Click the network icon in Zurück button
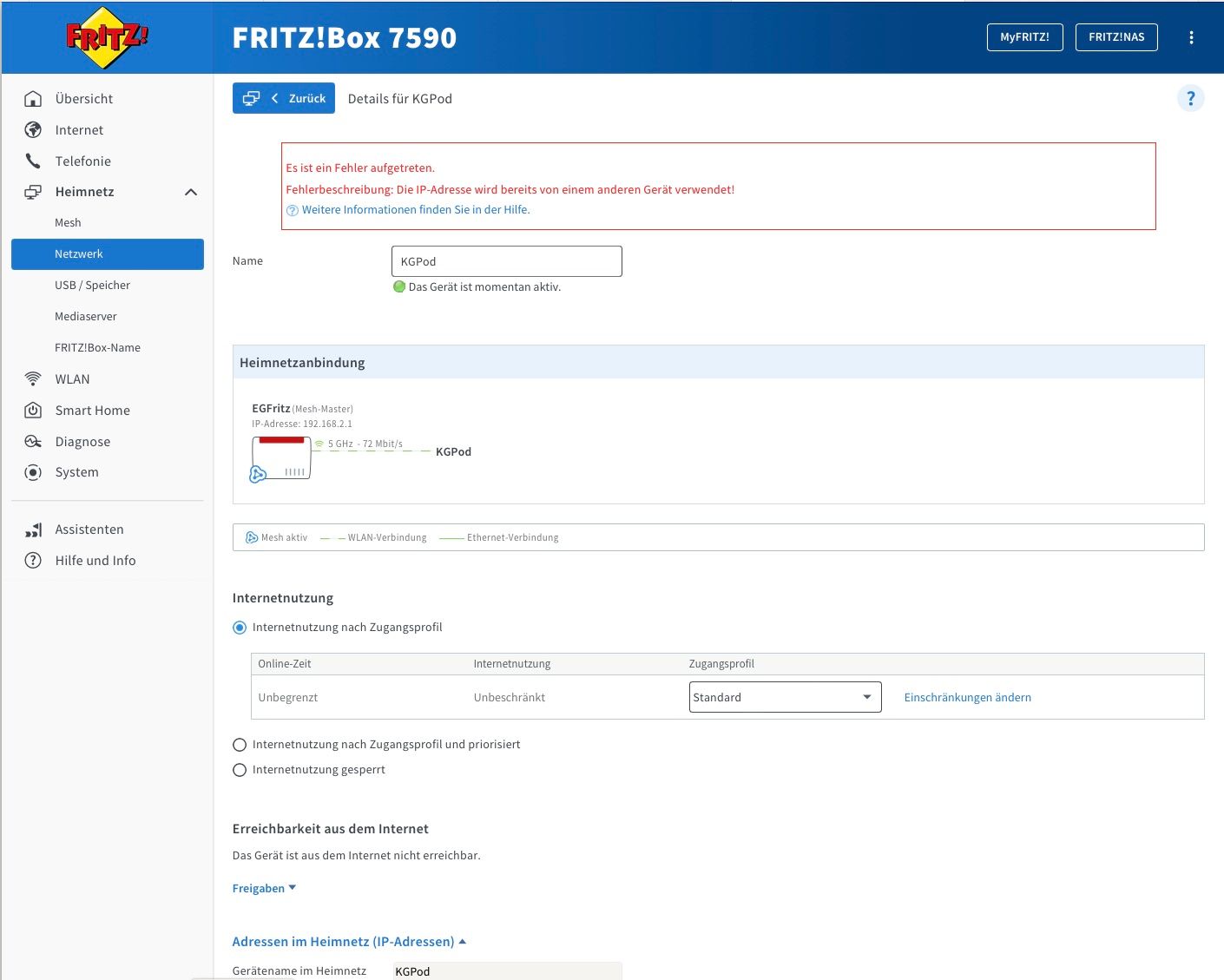The image size is (1224, 980). (251, 98)
